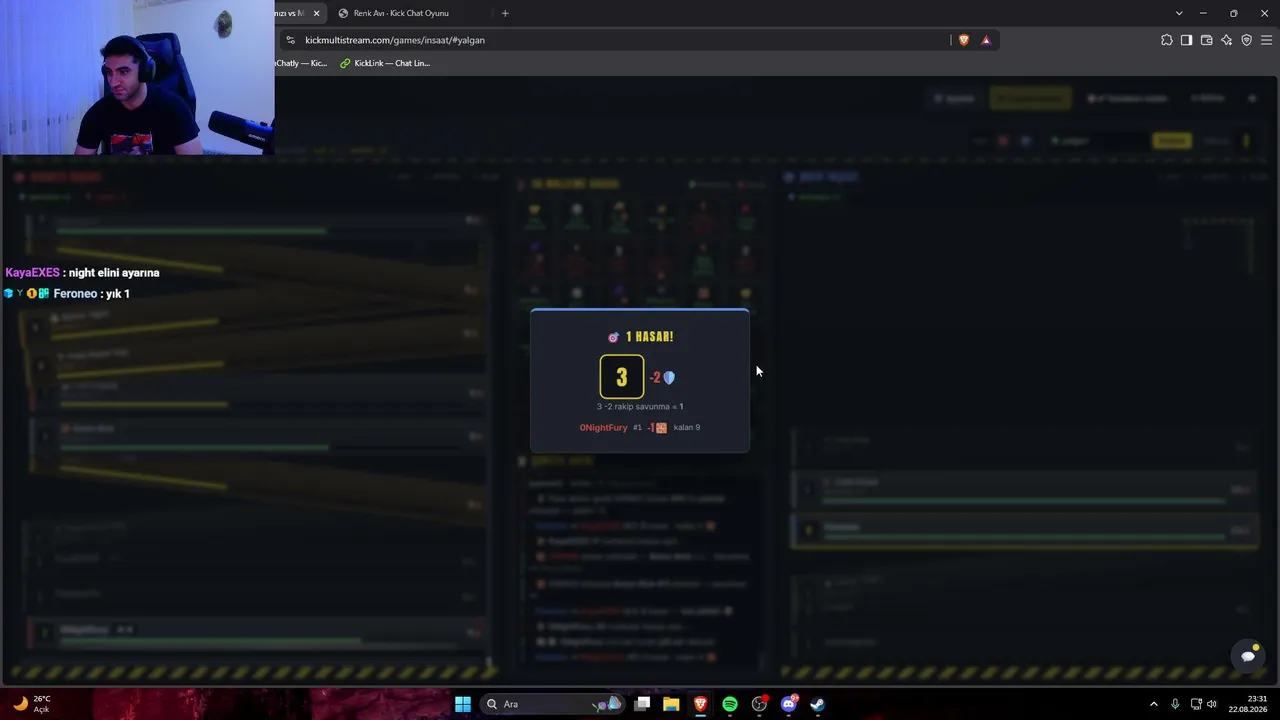Open the chat bubble widget icon
This screenshot has width=1280, height=720.
point(1248,656)
